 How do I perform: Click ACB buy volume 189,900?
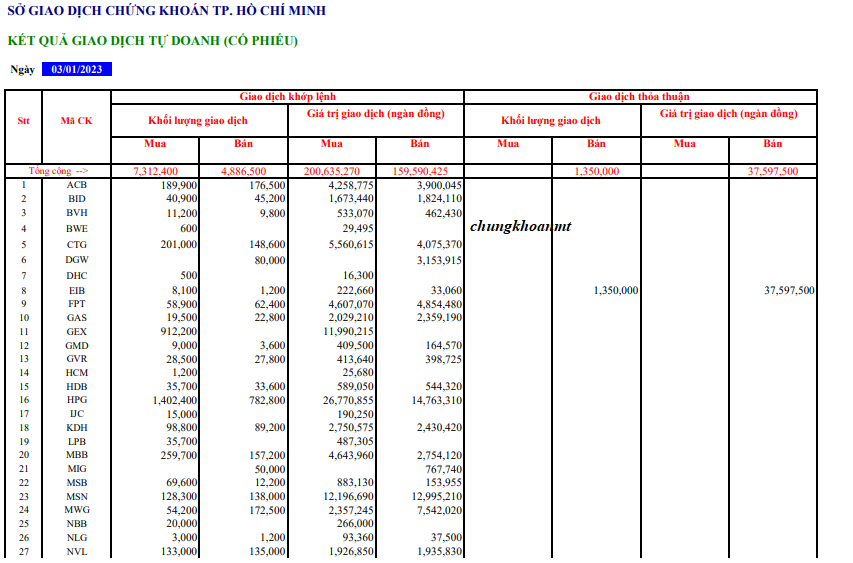179,185
